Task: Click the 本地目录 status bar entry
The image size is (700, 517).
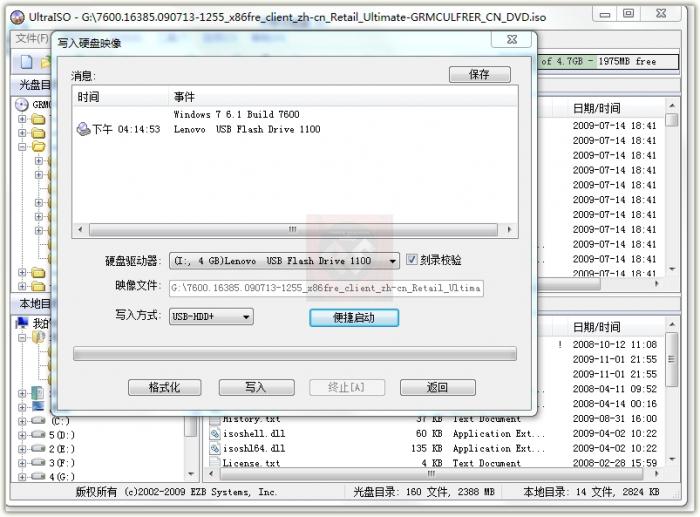Action: 591,492
